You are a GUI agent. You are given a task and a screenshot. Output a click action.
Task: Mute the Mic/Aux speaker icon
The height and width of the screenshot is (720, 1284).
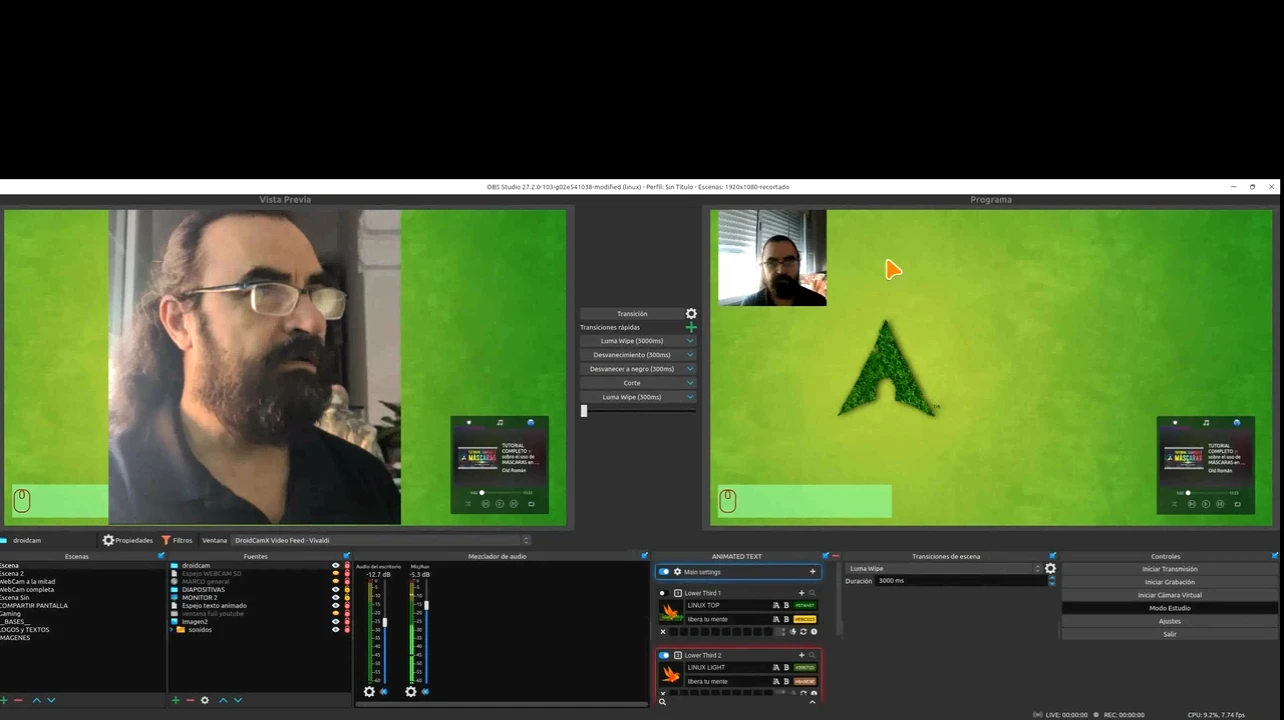coord(425,691)
